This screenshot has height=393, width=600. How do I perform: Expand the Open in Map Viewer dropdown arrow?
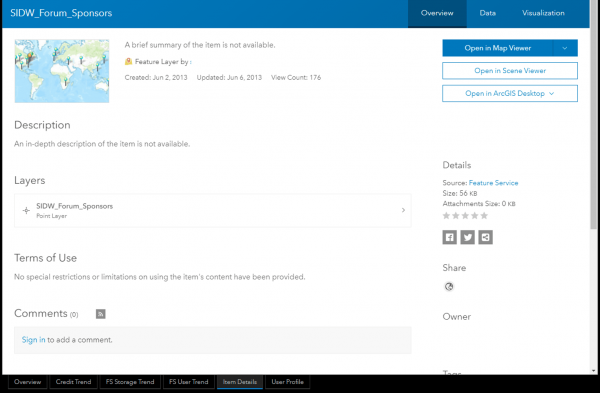(x=565, y=48)
